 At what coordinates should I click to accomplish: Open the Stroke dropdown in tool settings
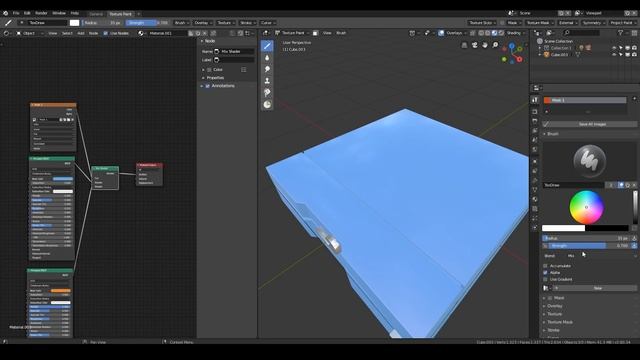point(248,23)
